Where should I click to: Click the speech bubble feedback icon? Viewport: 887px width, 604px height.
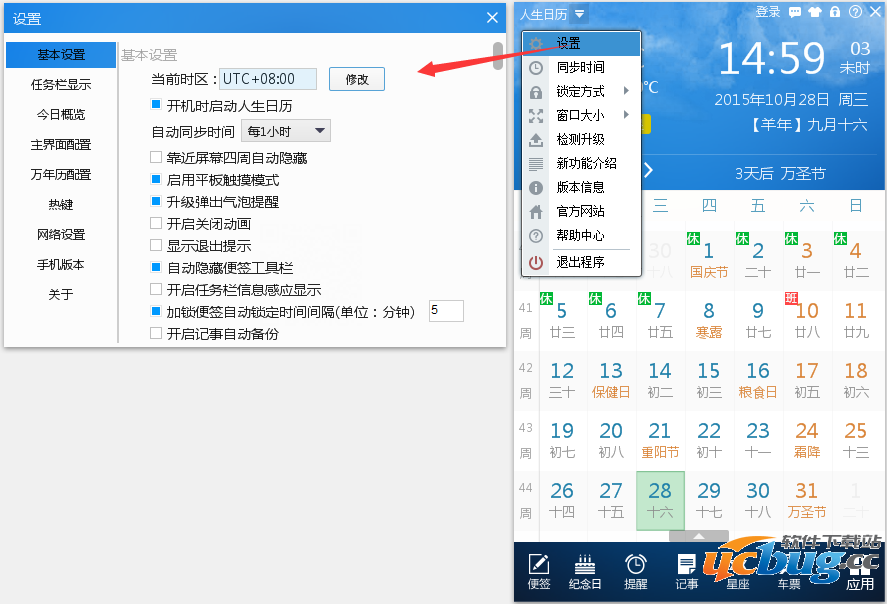795,13
